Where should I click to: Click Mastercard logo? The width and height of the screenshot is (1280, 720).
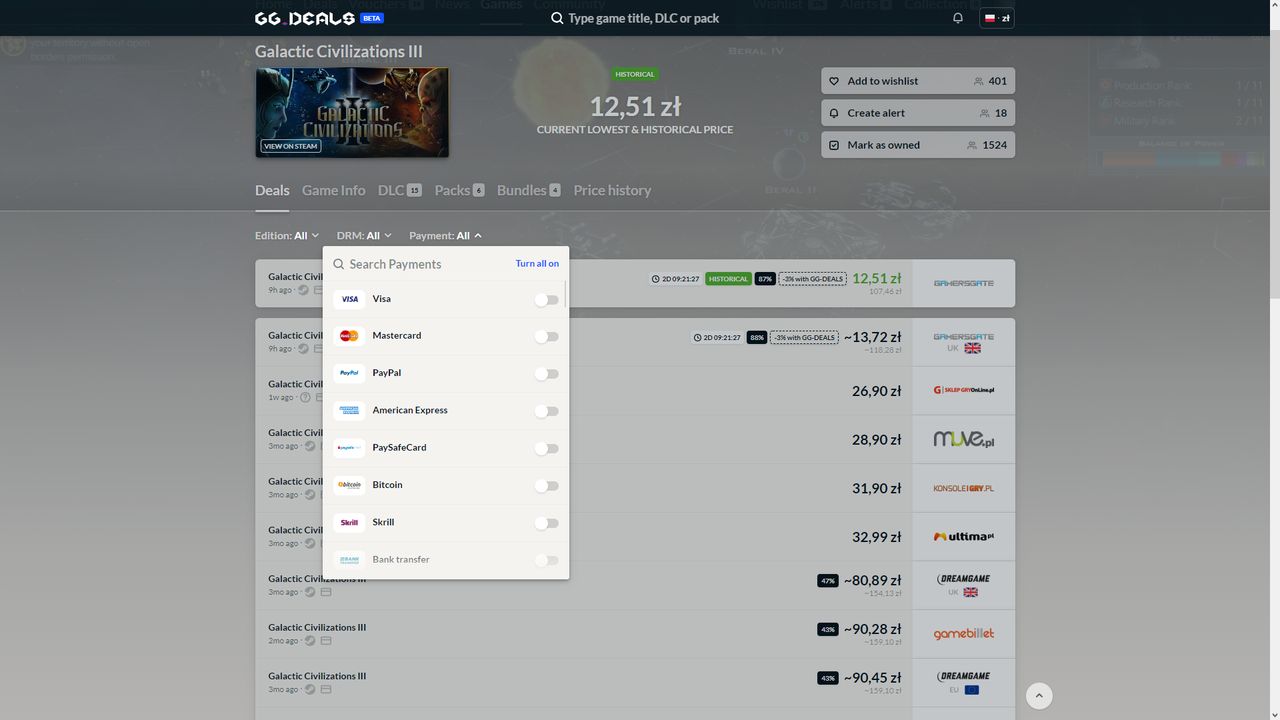349,336
